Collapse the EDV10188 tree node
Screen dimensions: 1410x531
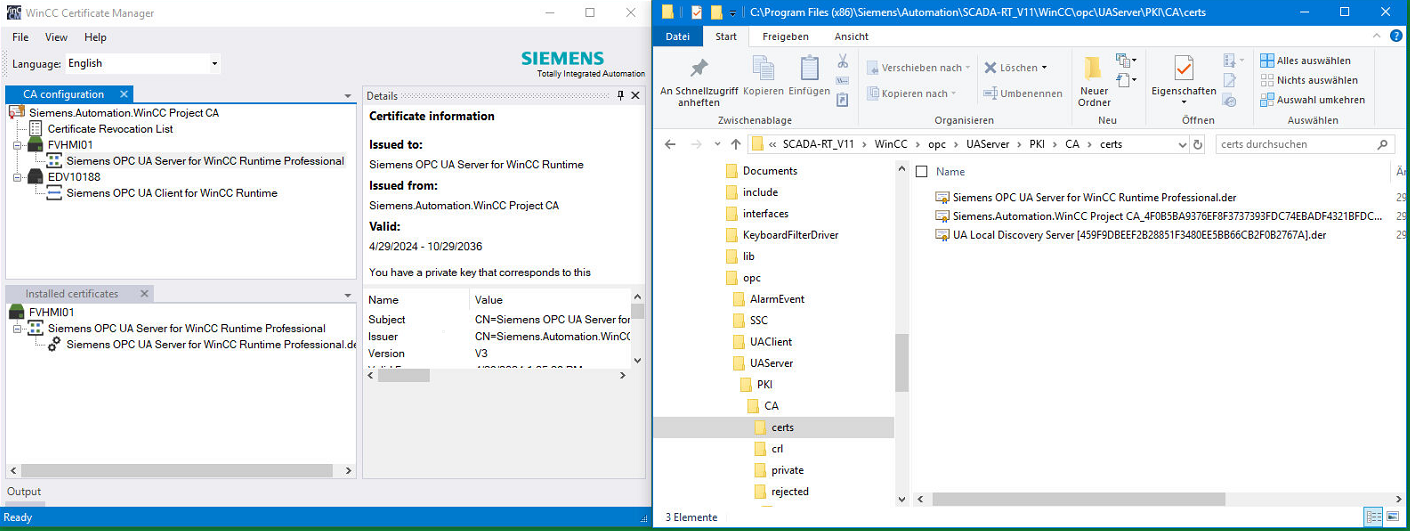[17, 177]
